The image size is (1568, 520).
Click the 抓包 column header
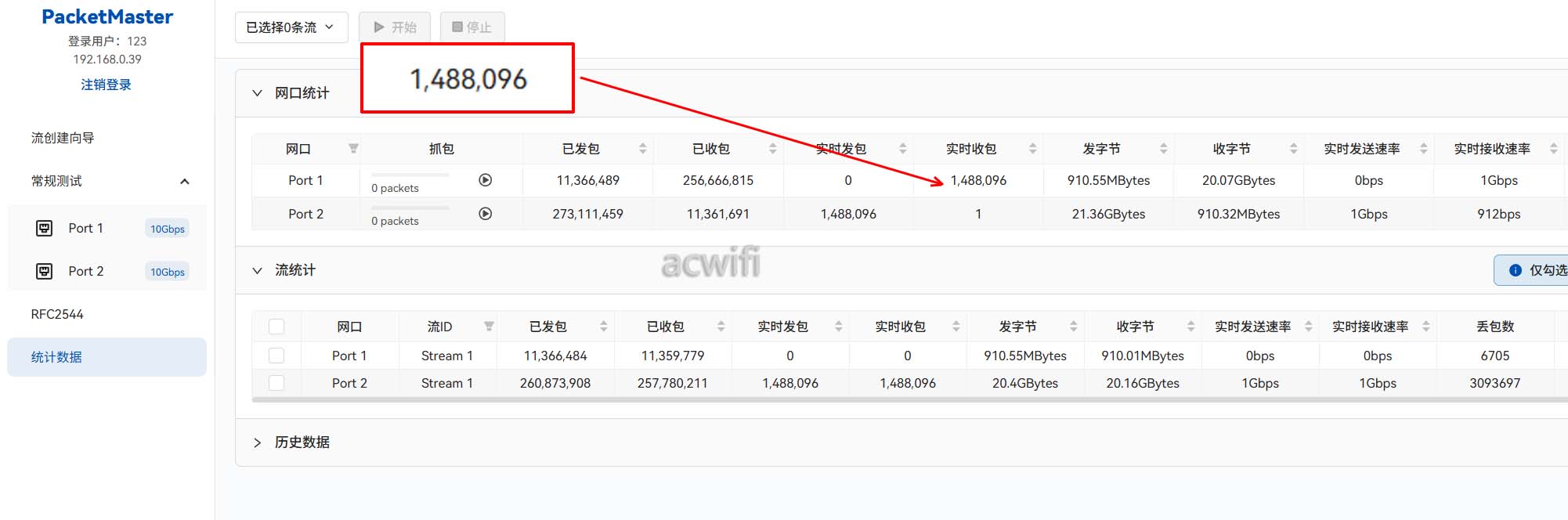(442, 149)
